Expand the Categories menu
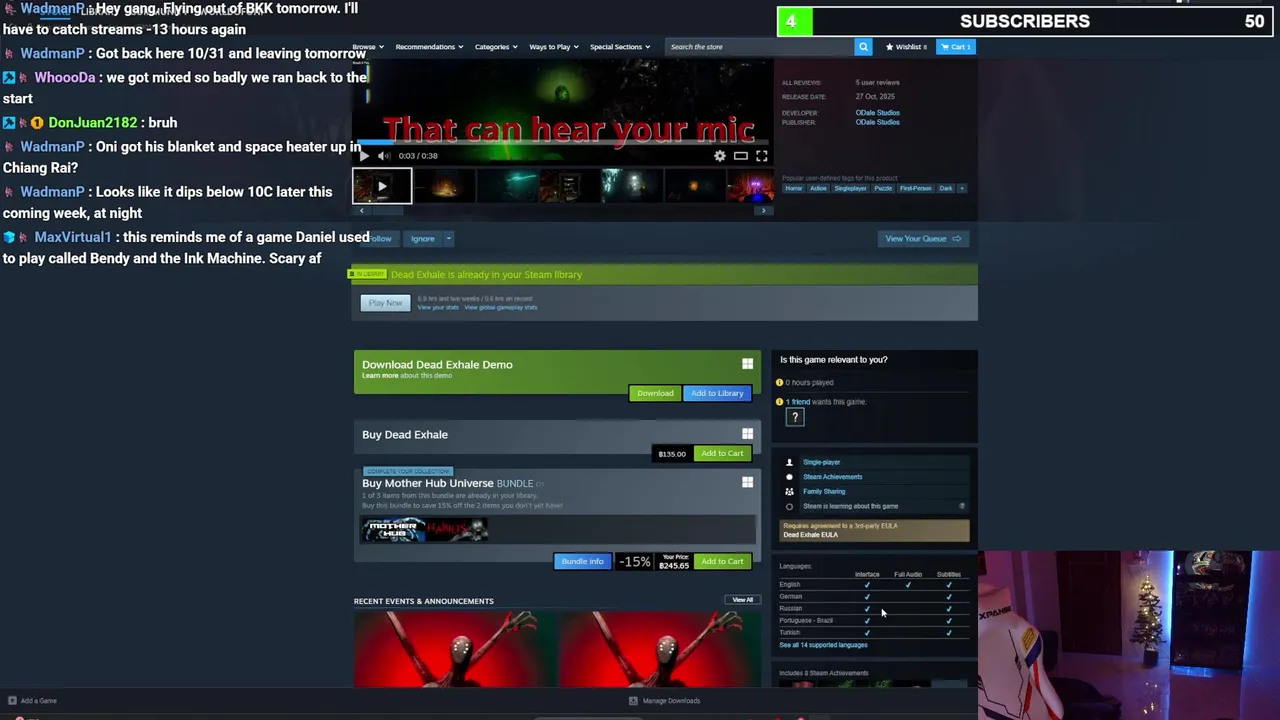Image resolution: width=1280 pixels, height=720 pixels. click(496, 47)
